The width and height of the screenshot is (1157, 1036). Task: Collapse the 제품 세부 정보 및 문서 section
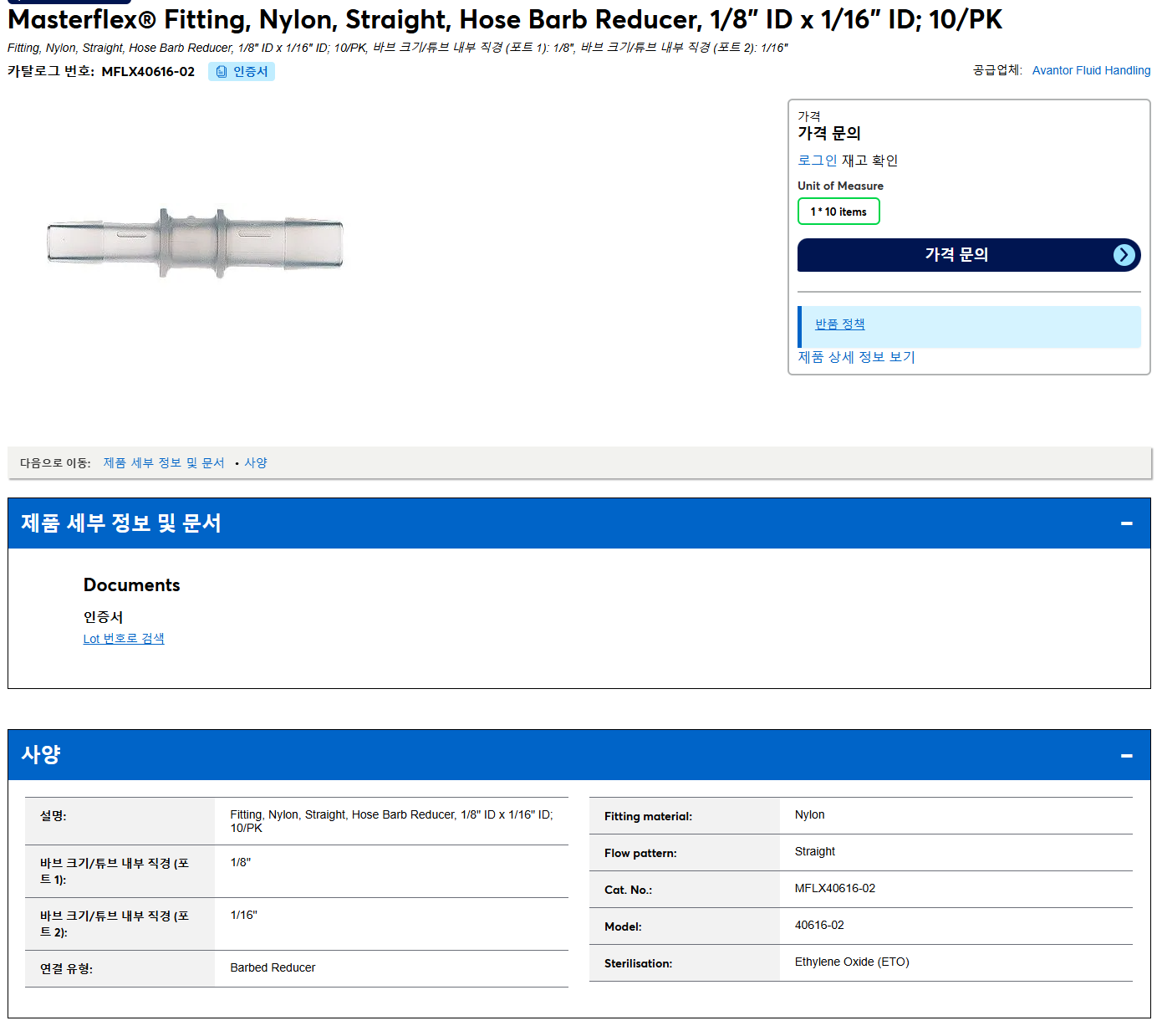tap(1126, 523)
